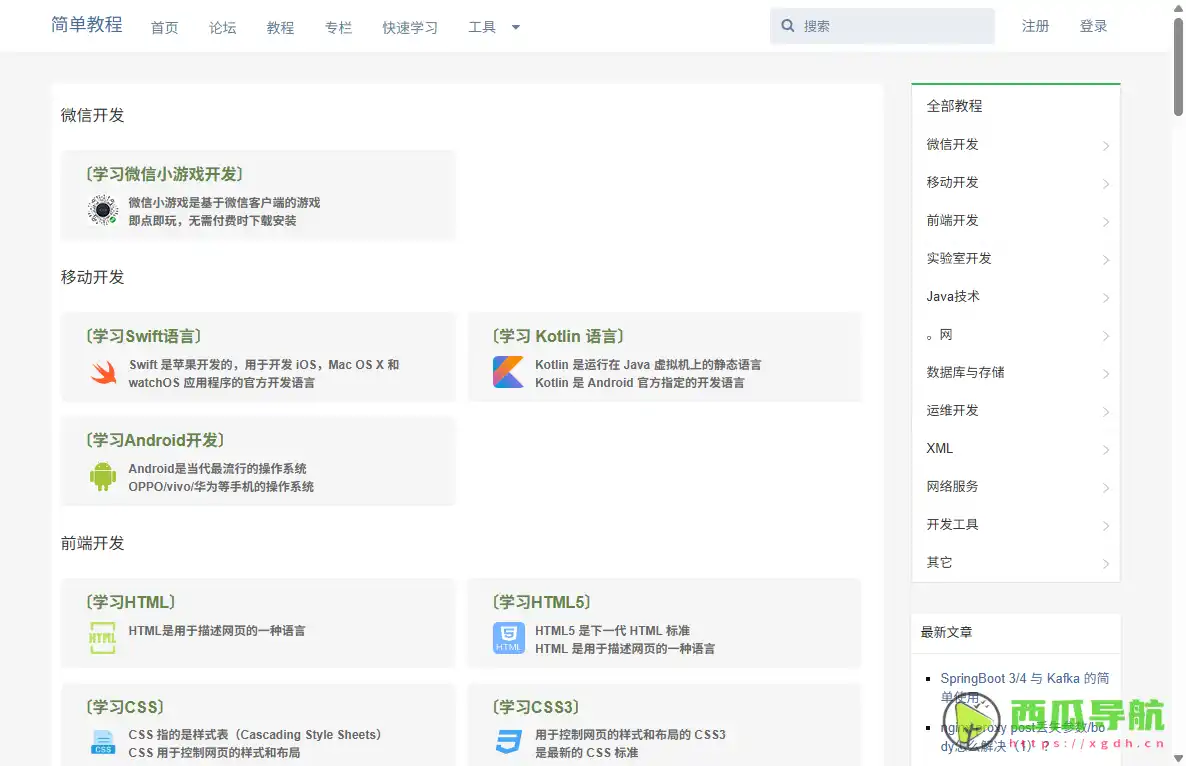The width and height of the screenshot is (1186, 766).
Task: Expand 实验室开发 chevron in sidebar
Action: pos(1106,260)
